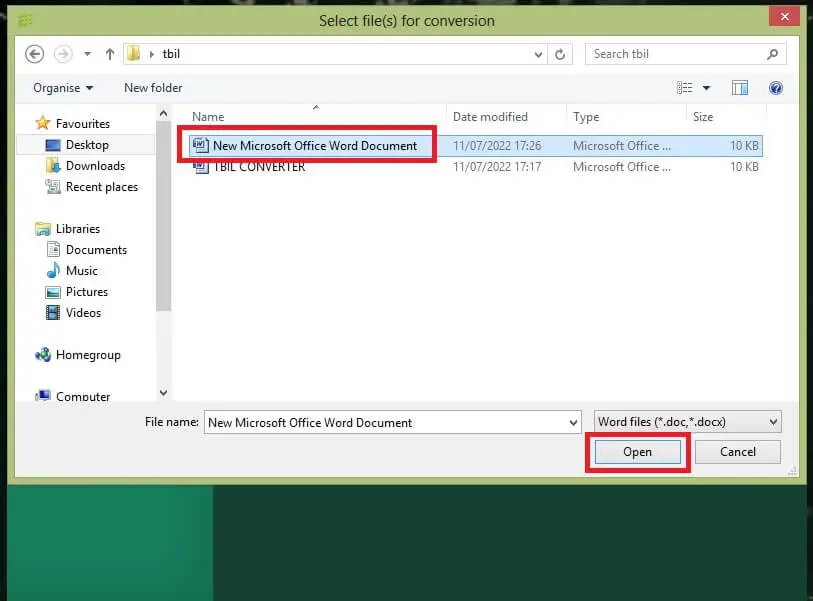
Task: Click the Computer monitor icon
Action: (x=43, y=396)
